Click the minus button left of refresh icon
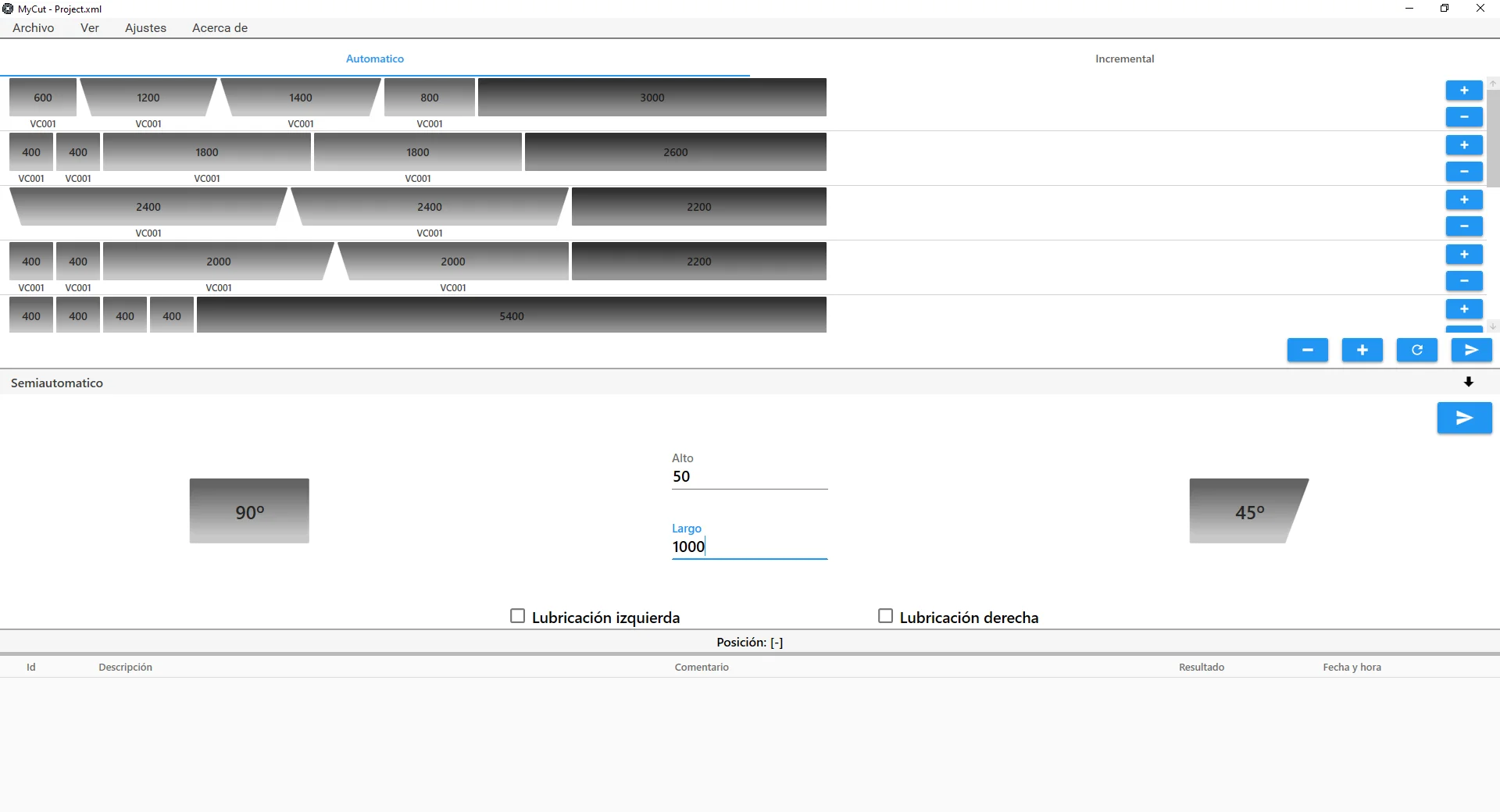Image resolution: width=1500 pixels, height=812 pixels. (x=1307, y=350)
